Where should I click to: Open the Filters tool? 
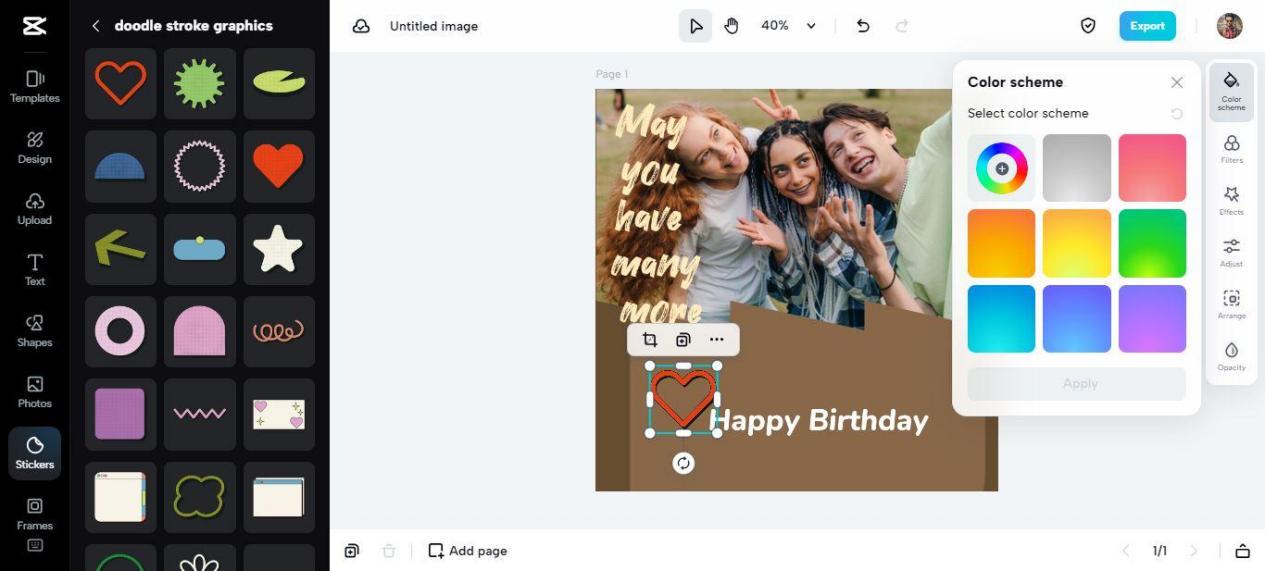click(1231, 149)
